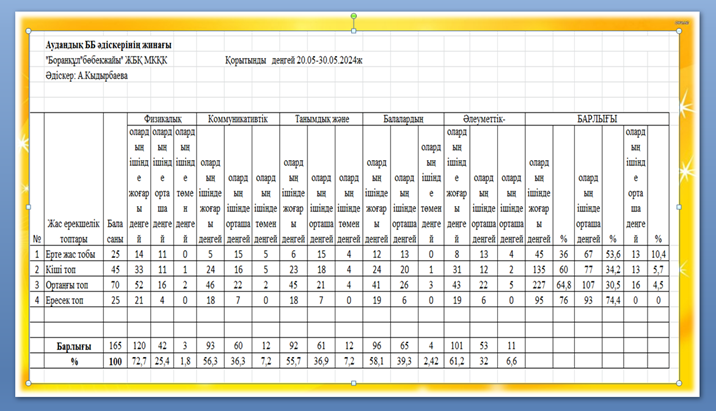
Task: Click 'Қорытынды деңгей 20.05-30.05.2024ж' text
Action: click(x=293, y=60)
